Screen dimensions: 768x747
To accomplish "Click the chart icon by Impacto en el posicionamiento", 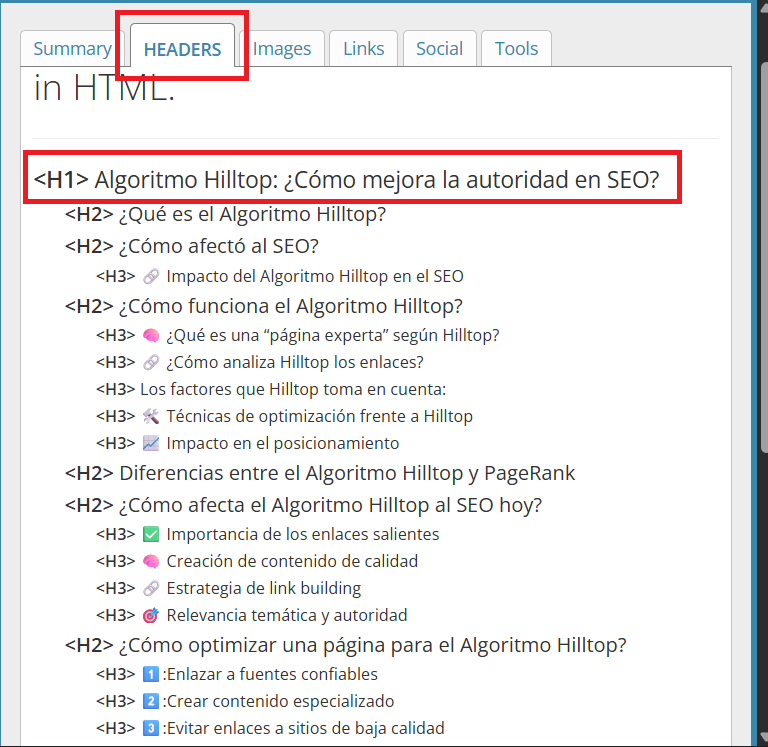I will point(151,443).
